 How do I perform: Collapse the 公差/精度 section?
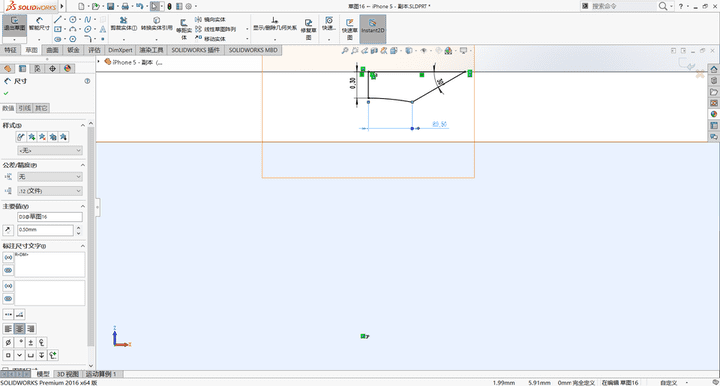tap(83, 165)
